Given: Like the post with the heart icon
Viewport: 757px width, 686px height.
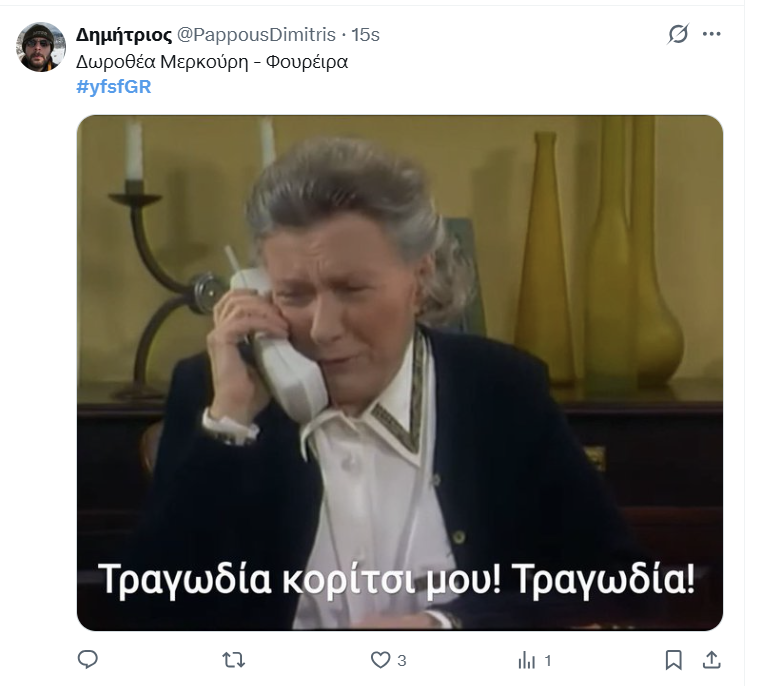Looking at the screenshot, I should 380,660.
